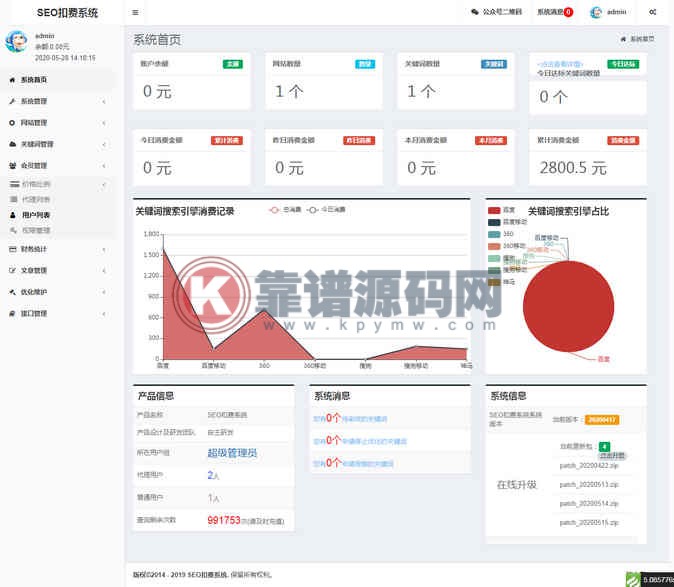Select patch_20200515.zip entry

point(589,523)
